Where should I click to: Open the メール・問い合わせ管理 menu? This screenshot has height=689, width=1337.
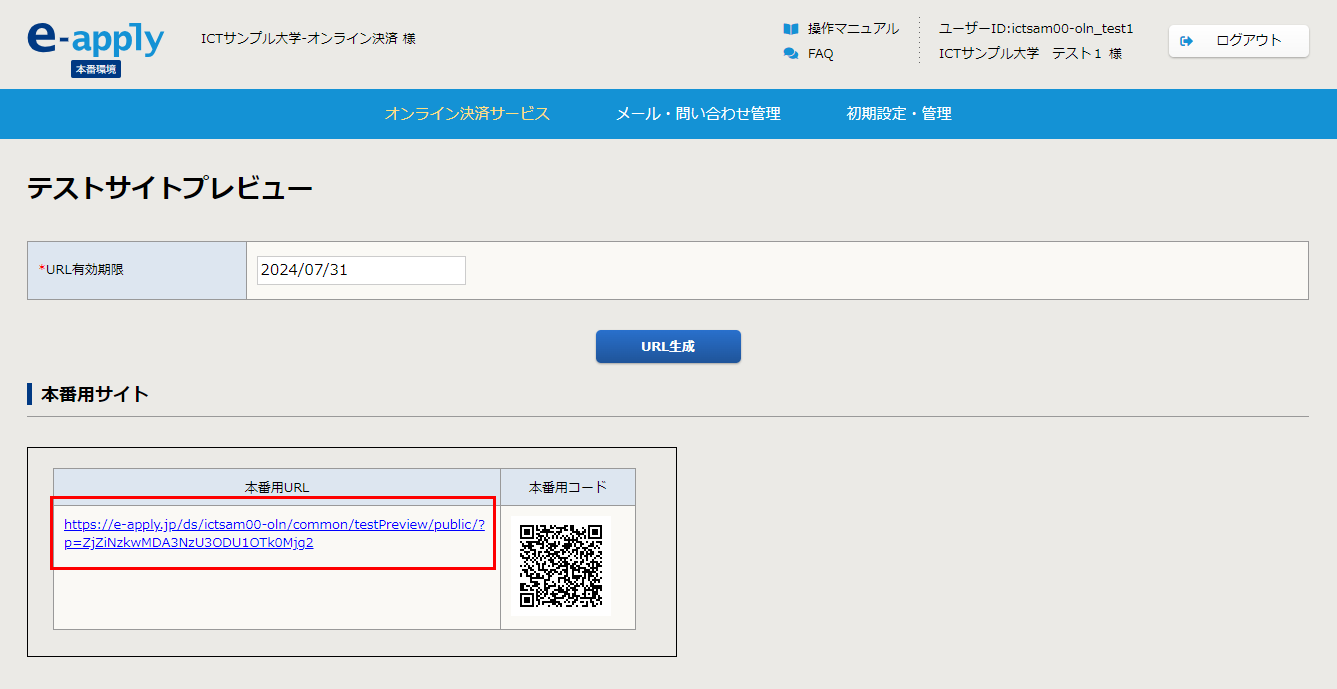pyautogui.click(x=698, y=114)
